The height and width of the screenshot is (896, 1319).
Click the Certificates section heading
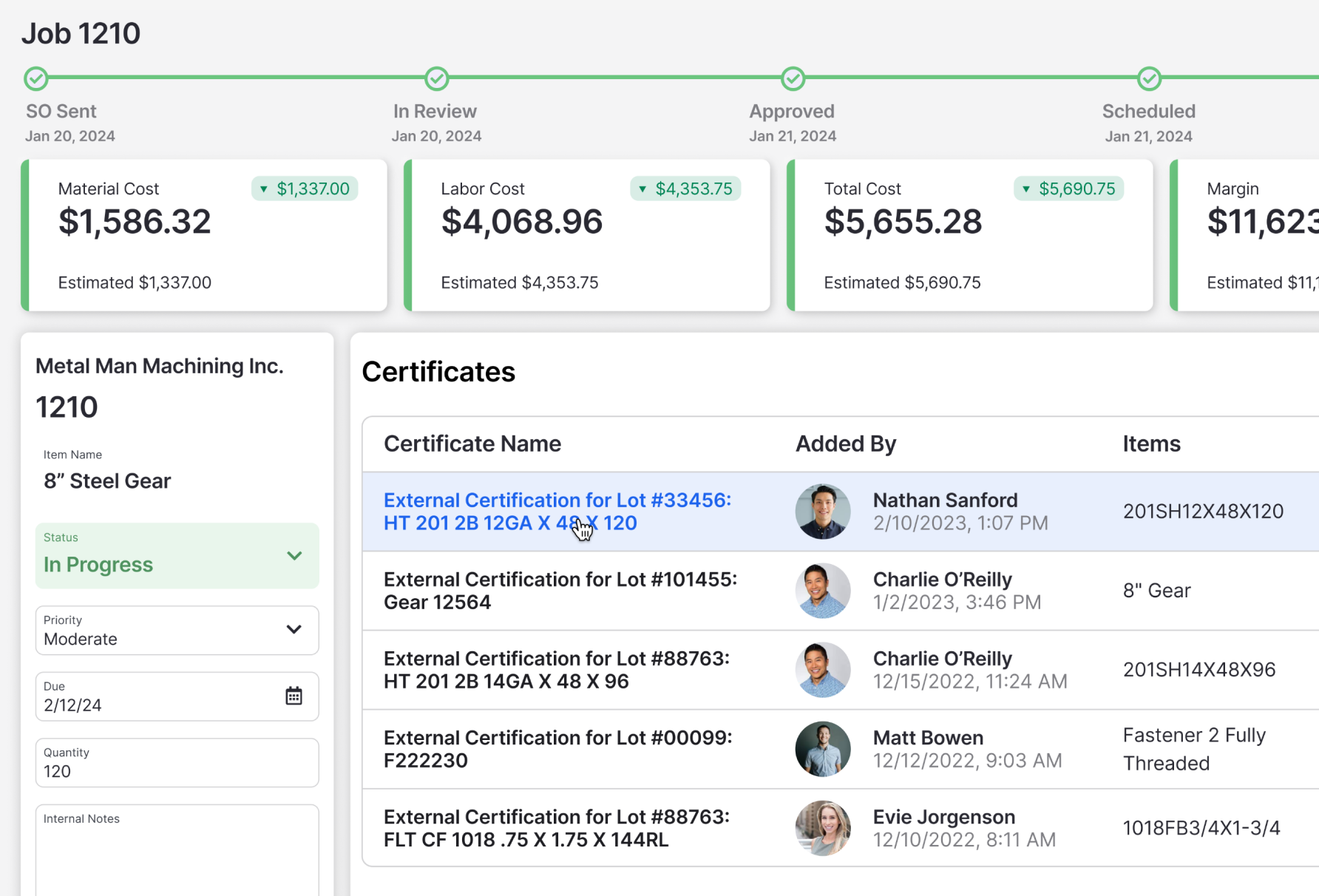(438, 372)
